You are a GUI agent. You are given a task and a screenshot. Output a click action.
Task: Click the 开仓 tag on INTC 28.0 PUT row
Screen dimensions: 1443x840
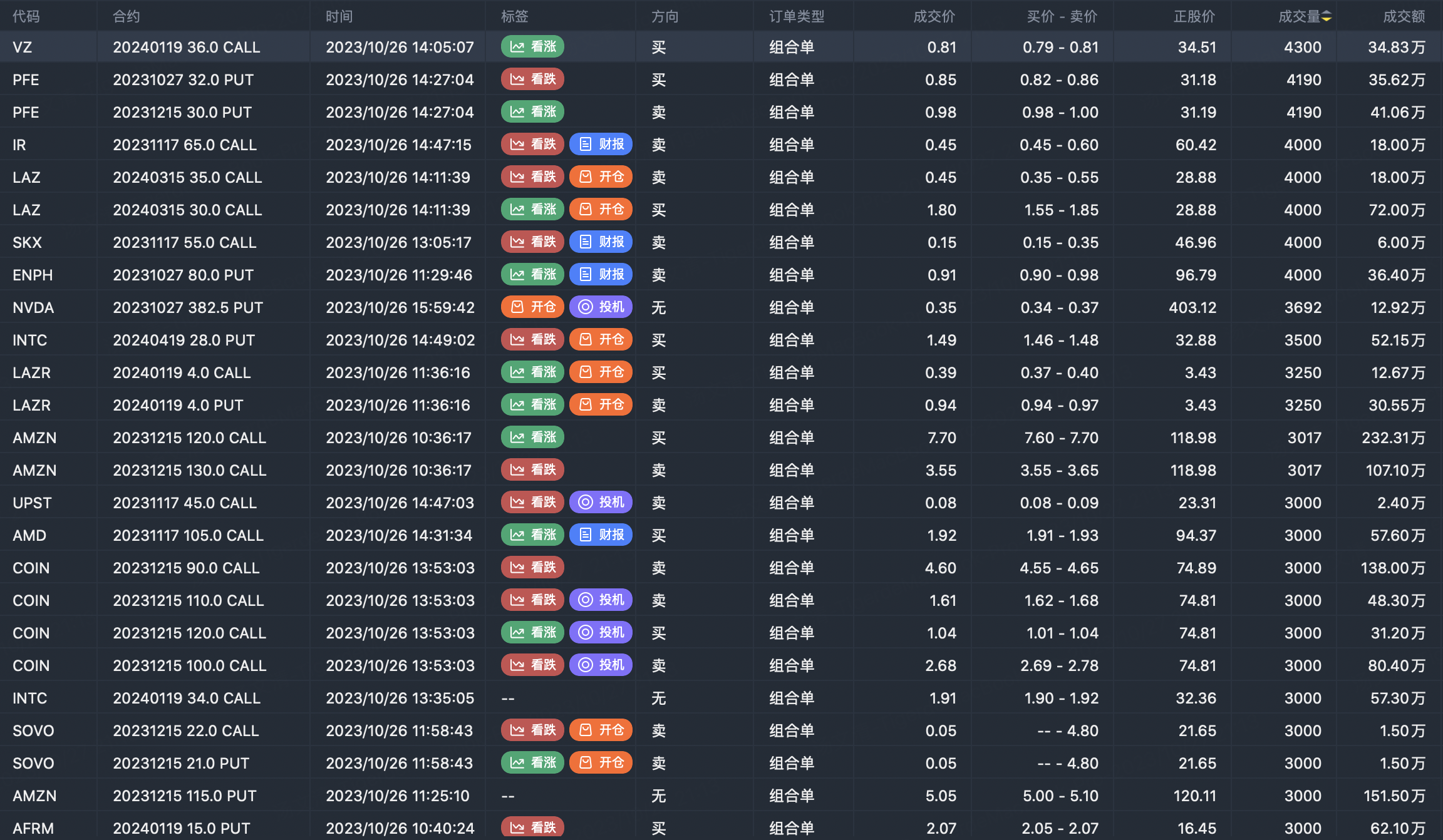pos(601,340)
